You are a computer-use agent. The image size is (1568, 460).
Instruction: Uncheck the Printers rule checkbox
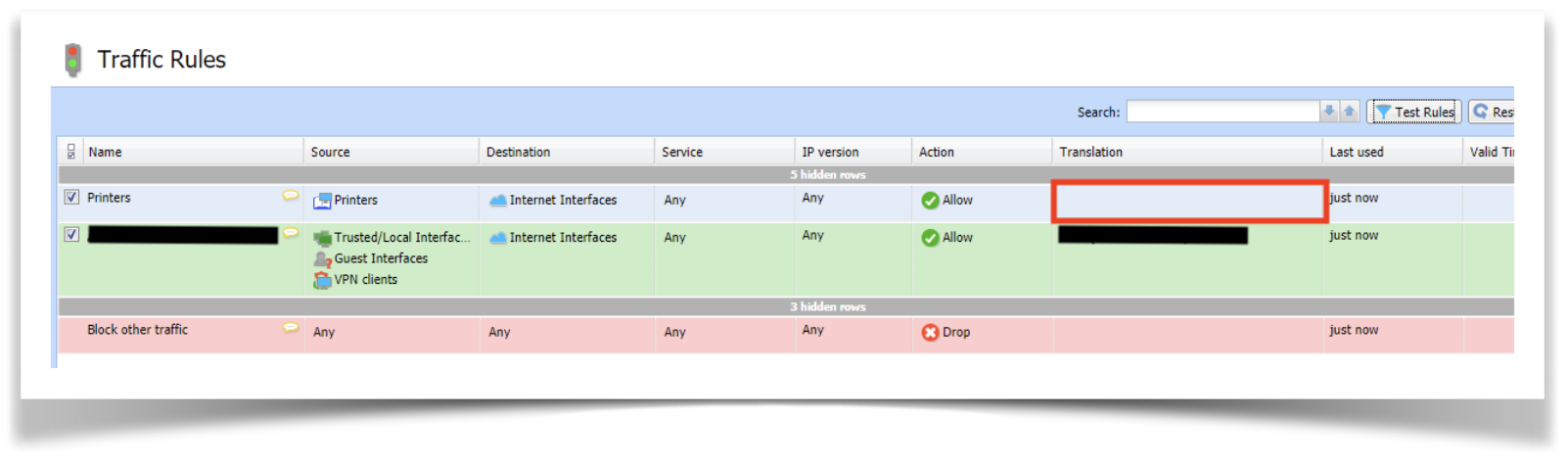71,197
